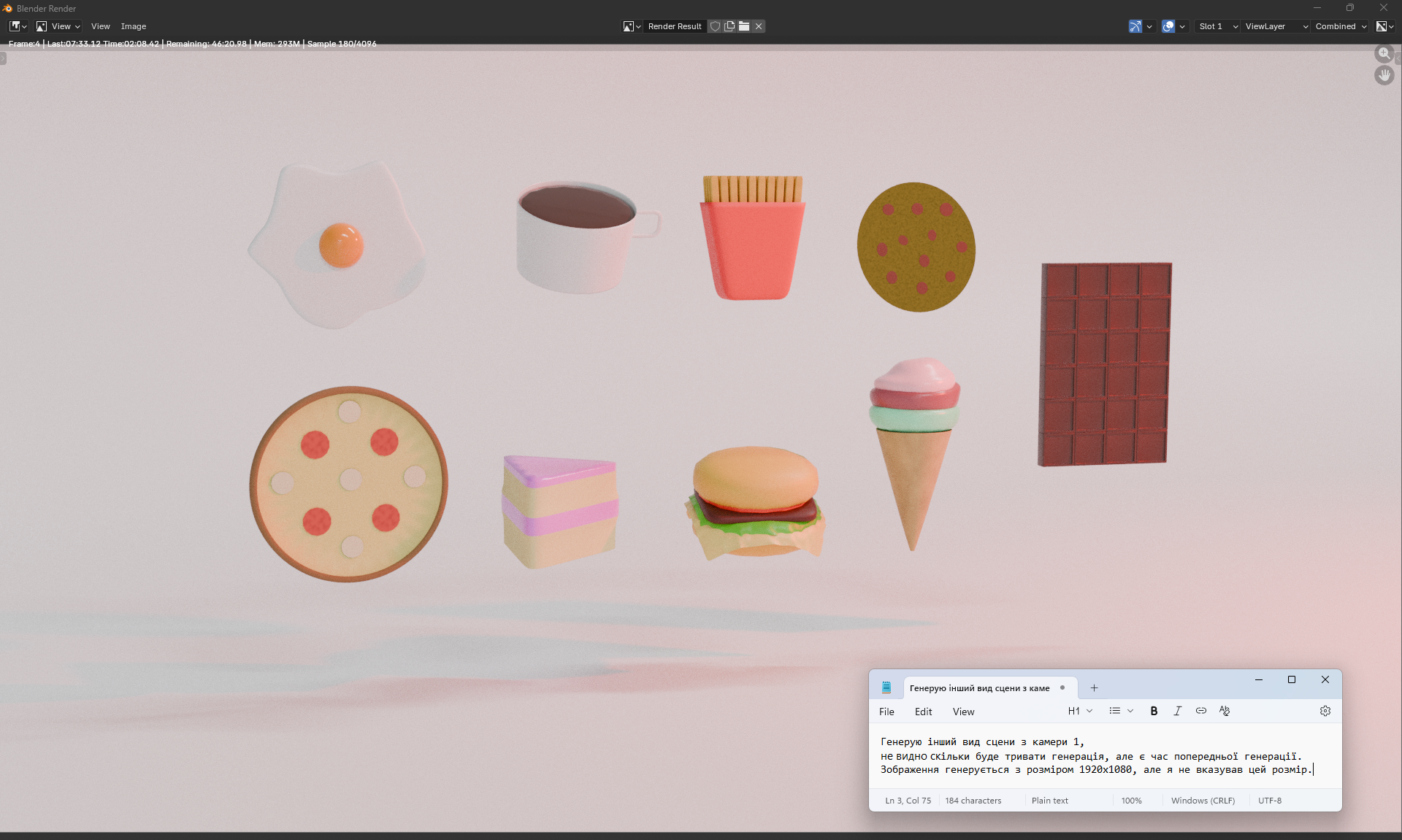Unlink the Render Result image
Image resolution: width=1402 pixels, height=840 pixels.
pos(759,26)
